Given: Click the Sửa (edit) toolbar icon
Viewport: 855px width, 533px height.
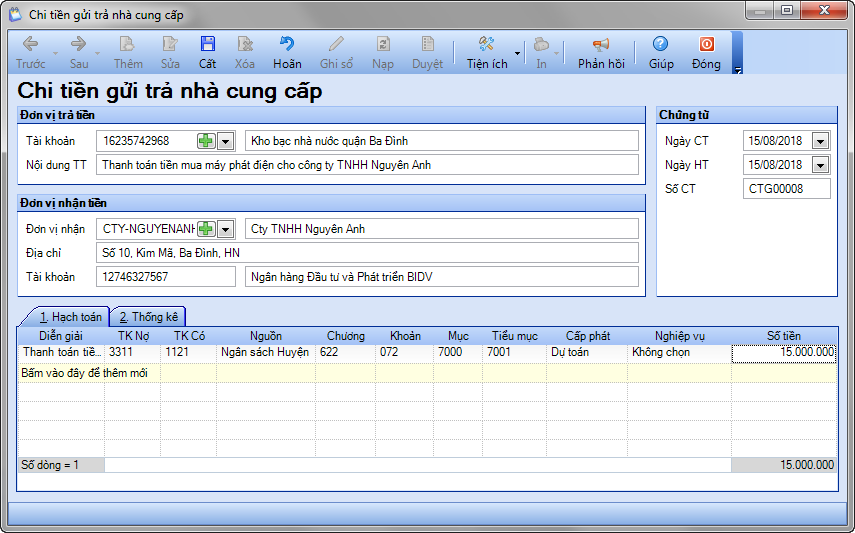Looking at the screenshot, I should point(170,52).
